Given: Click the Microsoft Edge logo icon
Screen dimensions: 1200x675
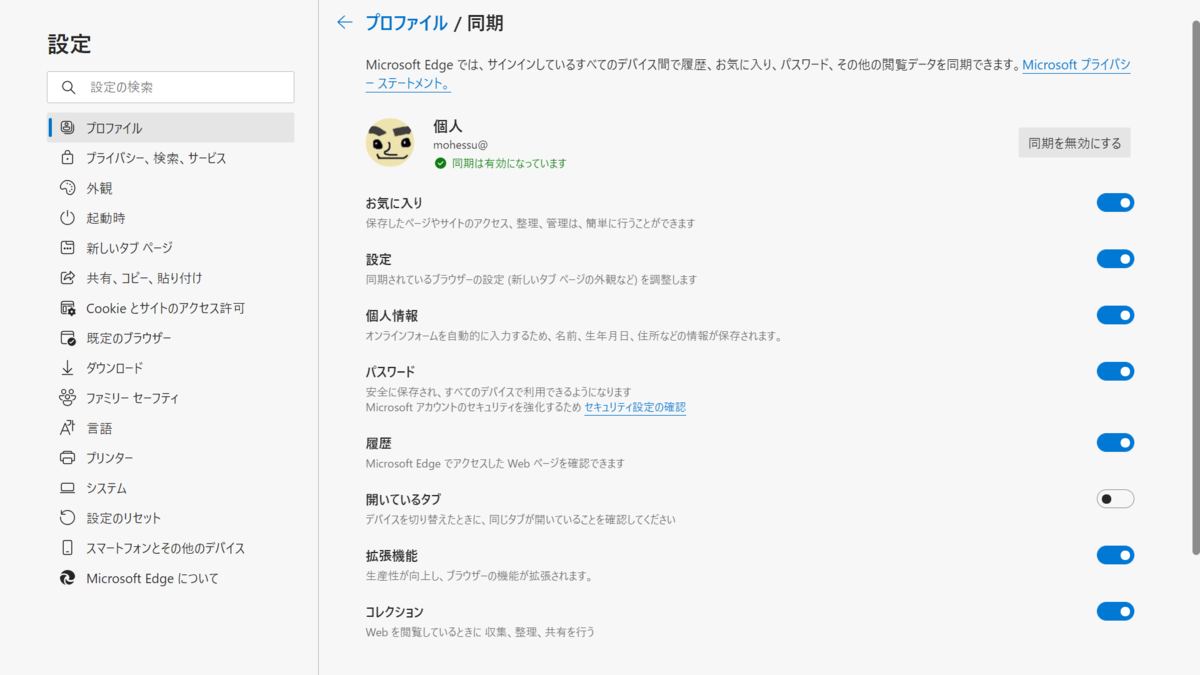Looking at the screenshot, I should click(x=67, y=578).
